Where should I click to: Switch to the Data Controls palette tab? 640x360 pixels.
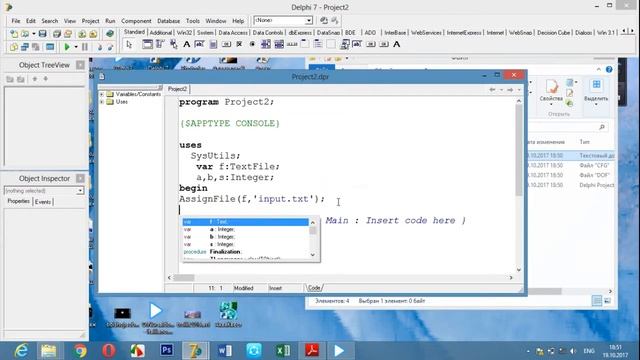coord(268,33)
